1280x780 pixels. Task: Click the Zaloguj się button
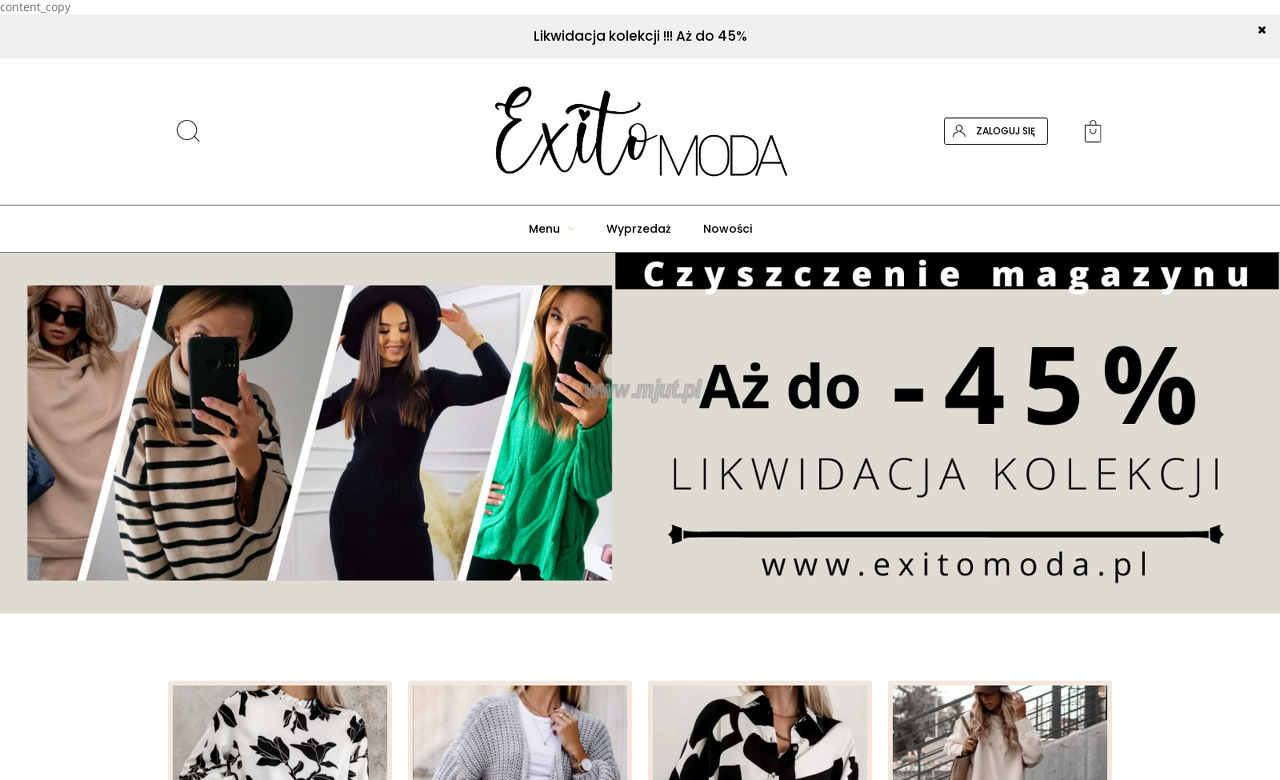[x=996, y=131]
